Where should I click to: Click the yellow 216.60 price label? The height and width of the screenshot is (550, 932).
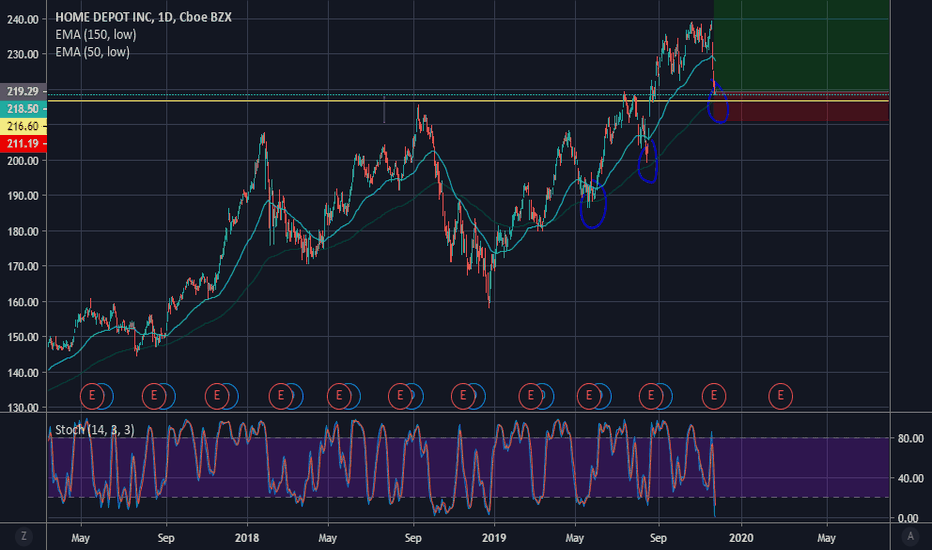[x=23, y=126]
